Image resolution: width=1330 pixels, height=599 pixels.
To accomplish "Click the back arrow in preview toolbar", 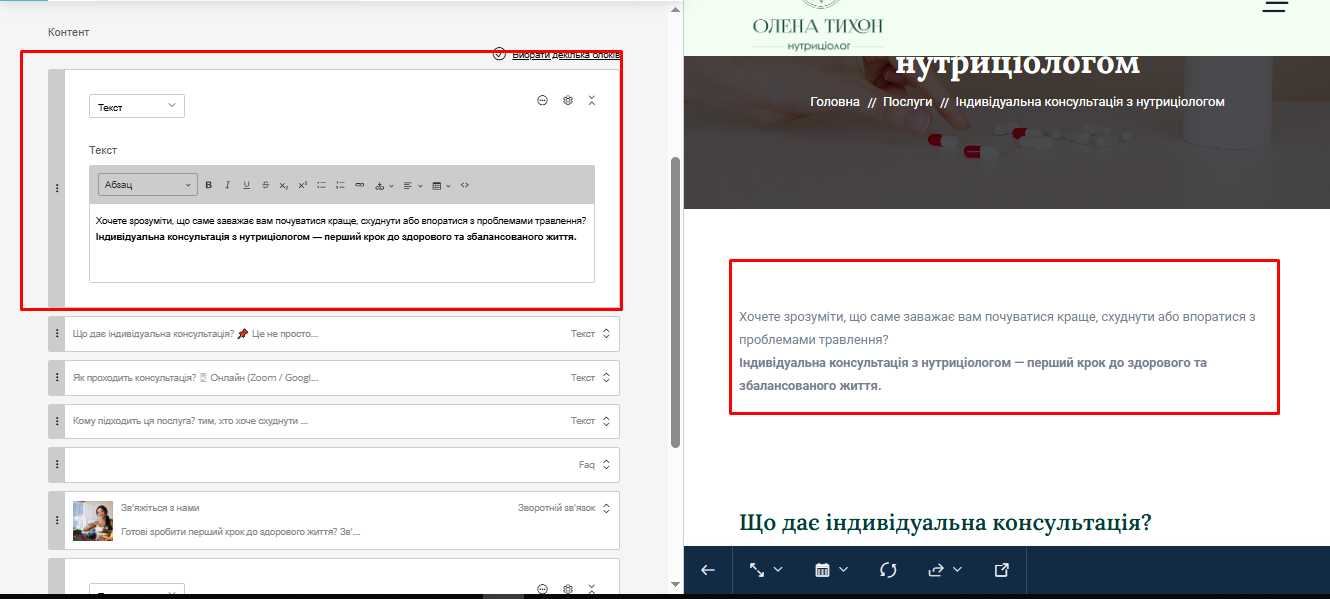I will coord(708,570).
